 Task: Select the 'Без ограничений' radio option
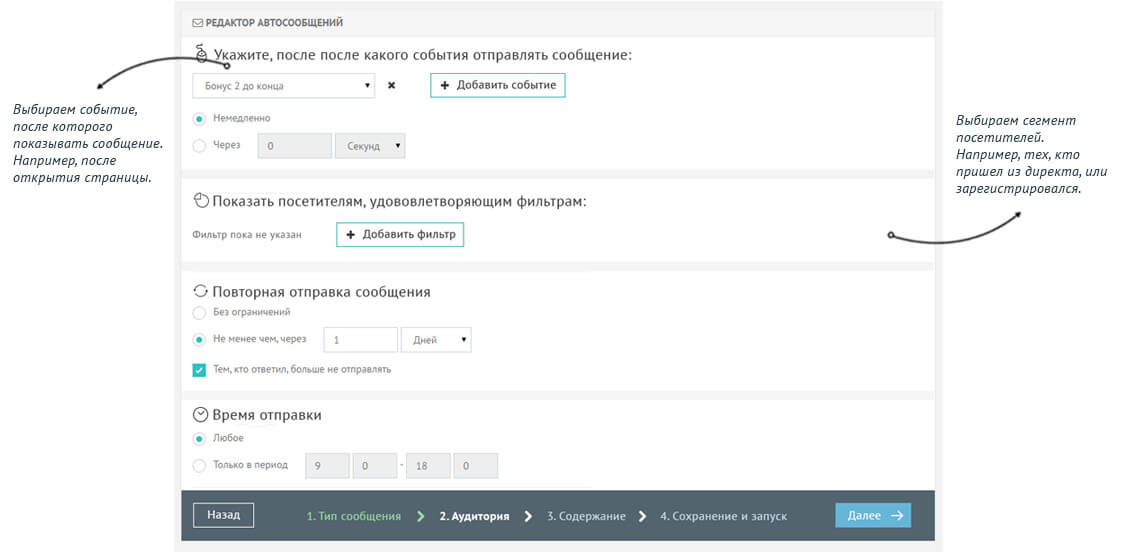(200, 313)
